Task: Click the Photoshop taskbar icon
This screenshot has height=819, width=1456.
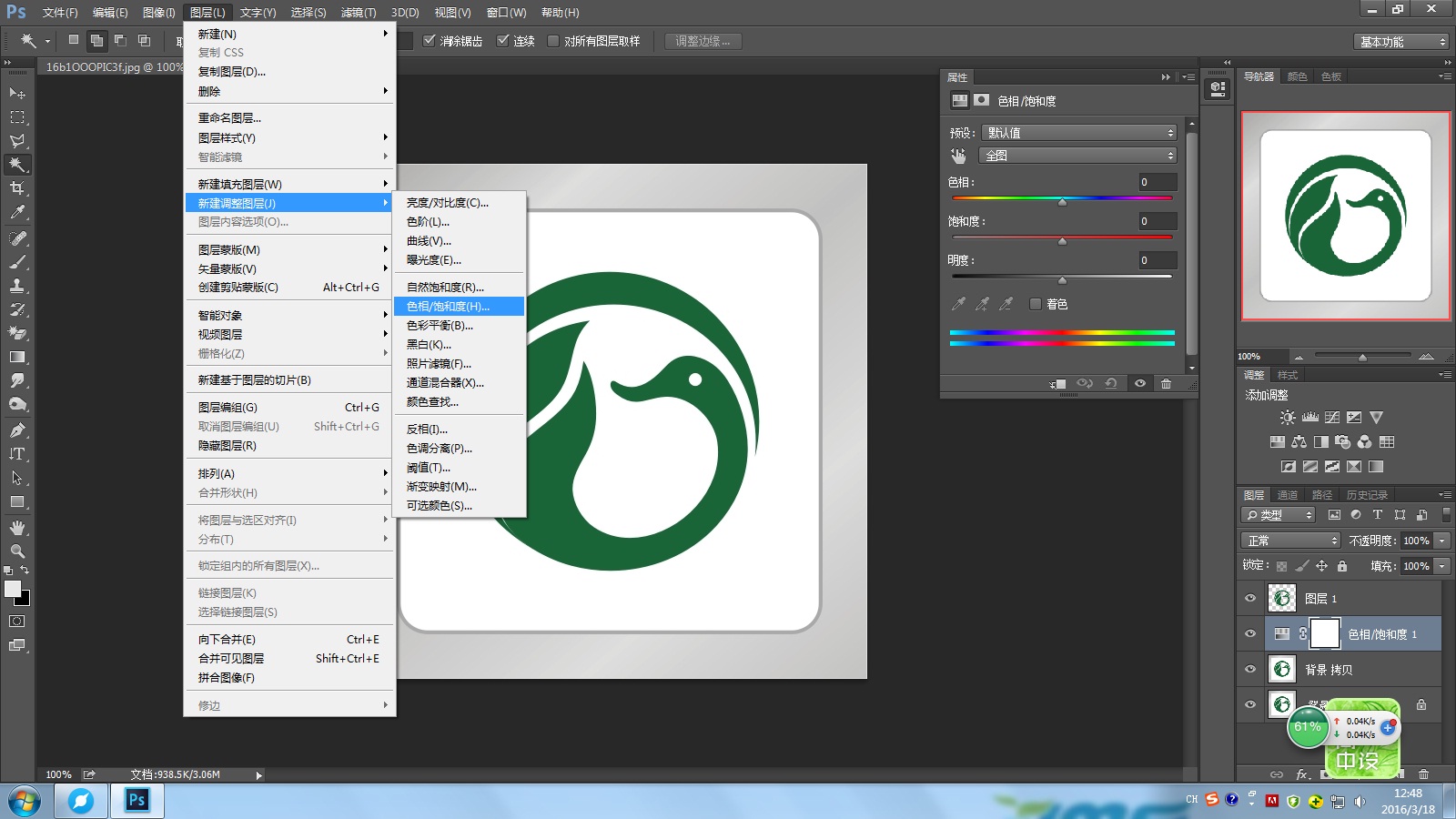Action: pos(136,801)
